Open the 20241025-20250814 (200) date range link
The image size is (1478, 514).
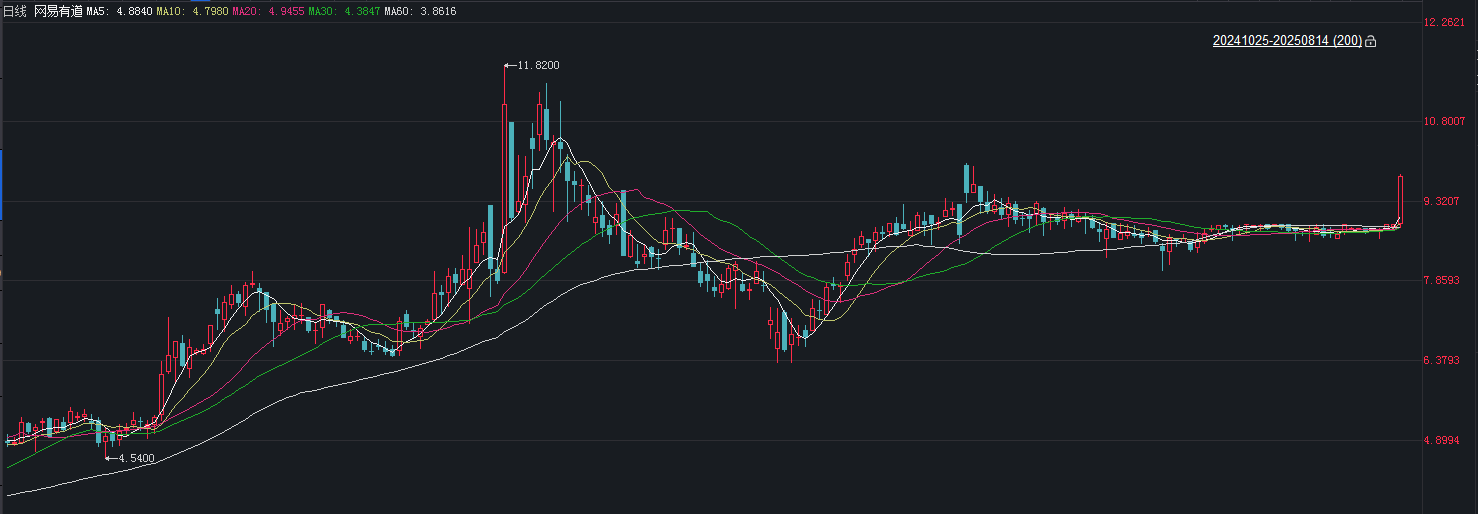tap(1287, 41)
